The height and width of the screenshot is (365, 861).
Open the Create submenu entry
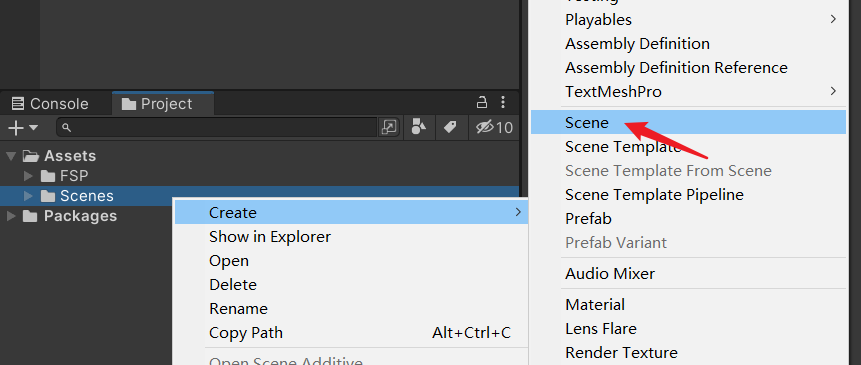pos(351,212)
